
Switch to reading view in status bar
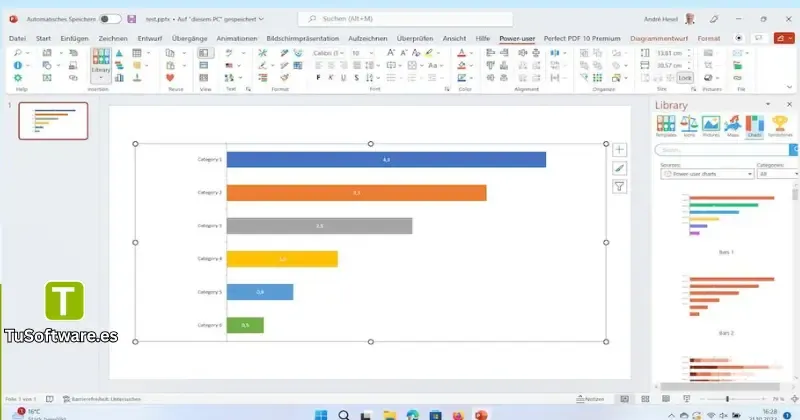tap(666, 399)
